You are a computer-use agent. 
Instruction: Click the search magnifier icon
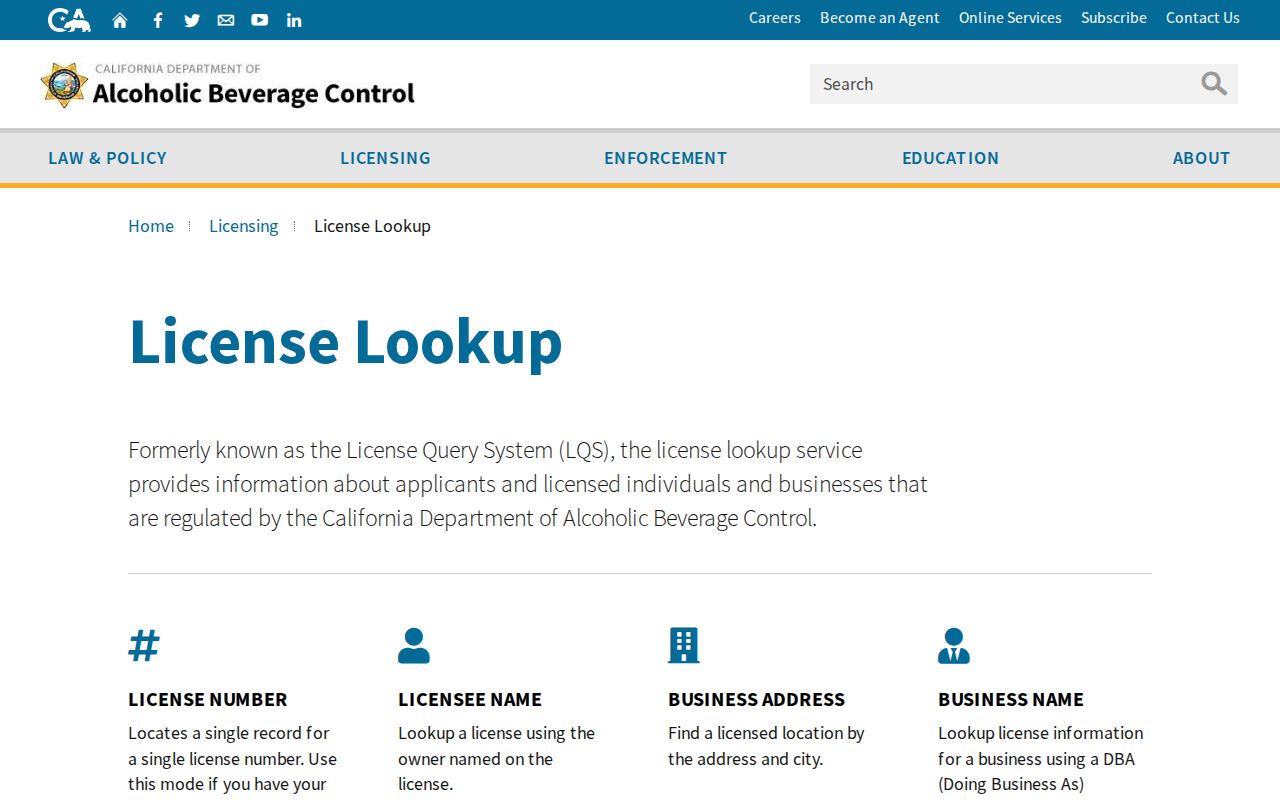1214,84
